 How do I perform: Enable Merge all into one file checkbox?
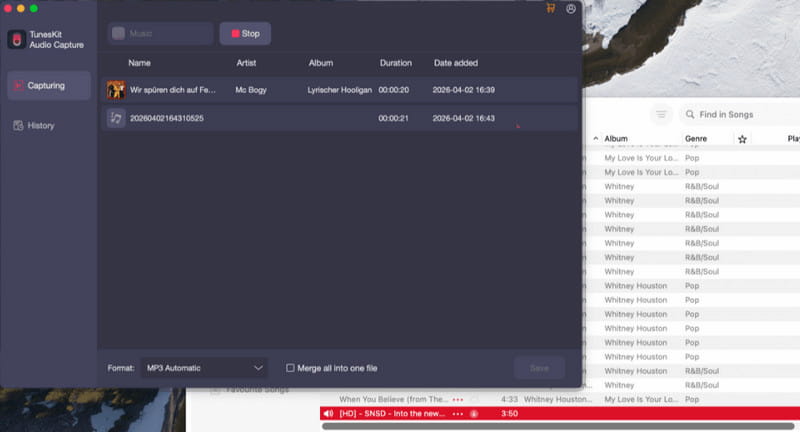click(290, 368)
